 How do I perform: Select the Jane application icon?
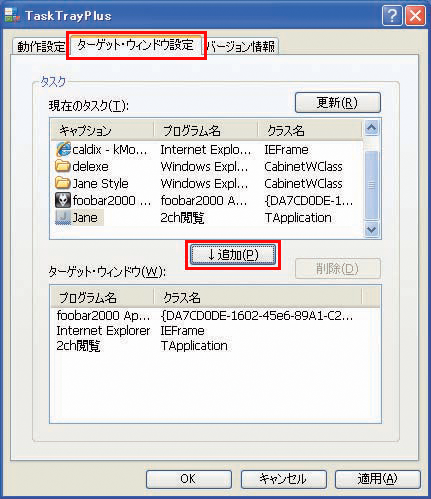pos(63,217)
